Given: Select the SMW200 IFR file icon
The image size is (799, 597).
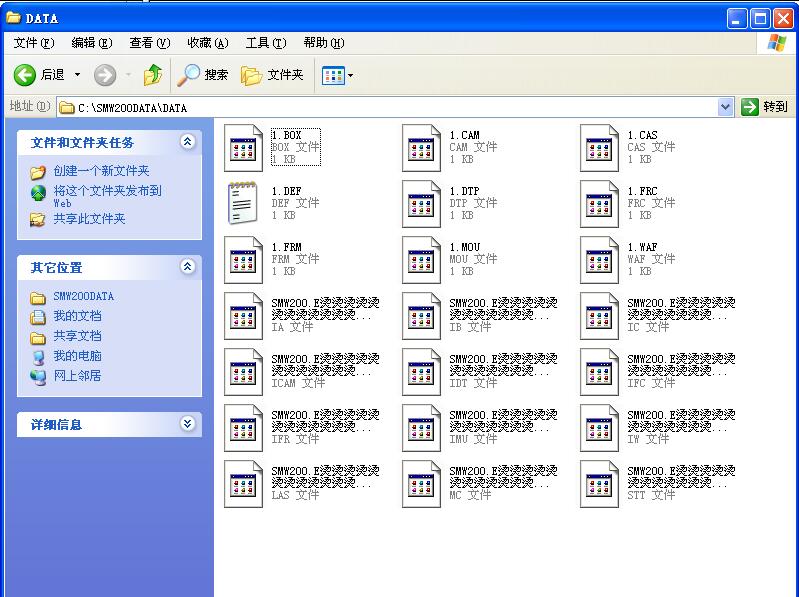Looking at the screenshot, I should 243,428.
